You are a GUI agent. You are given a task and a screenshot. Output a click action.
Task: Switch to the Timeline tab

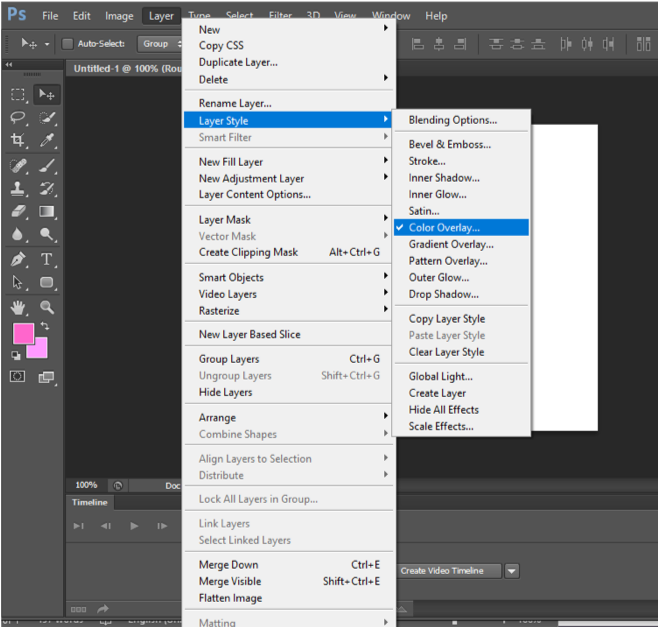pos(89,502)
